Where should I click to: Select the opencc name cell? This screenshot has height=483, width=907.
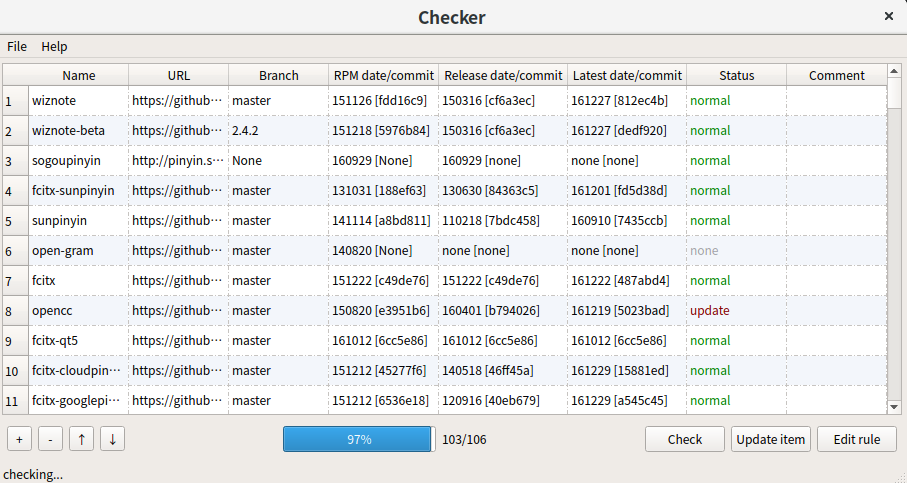point(79,311)
